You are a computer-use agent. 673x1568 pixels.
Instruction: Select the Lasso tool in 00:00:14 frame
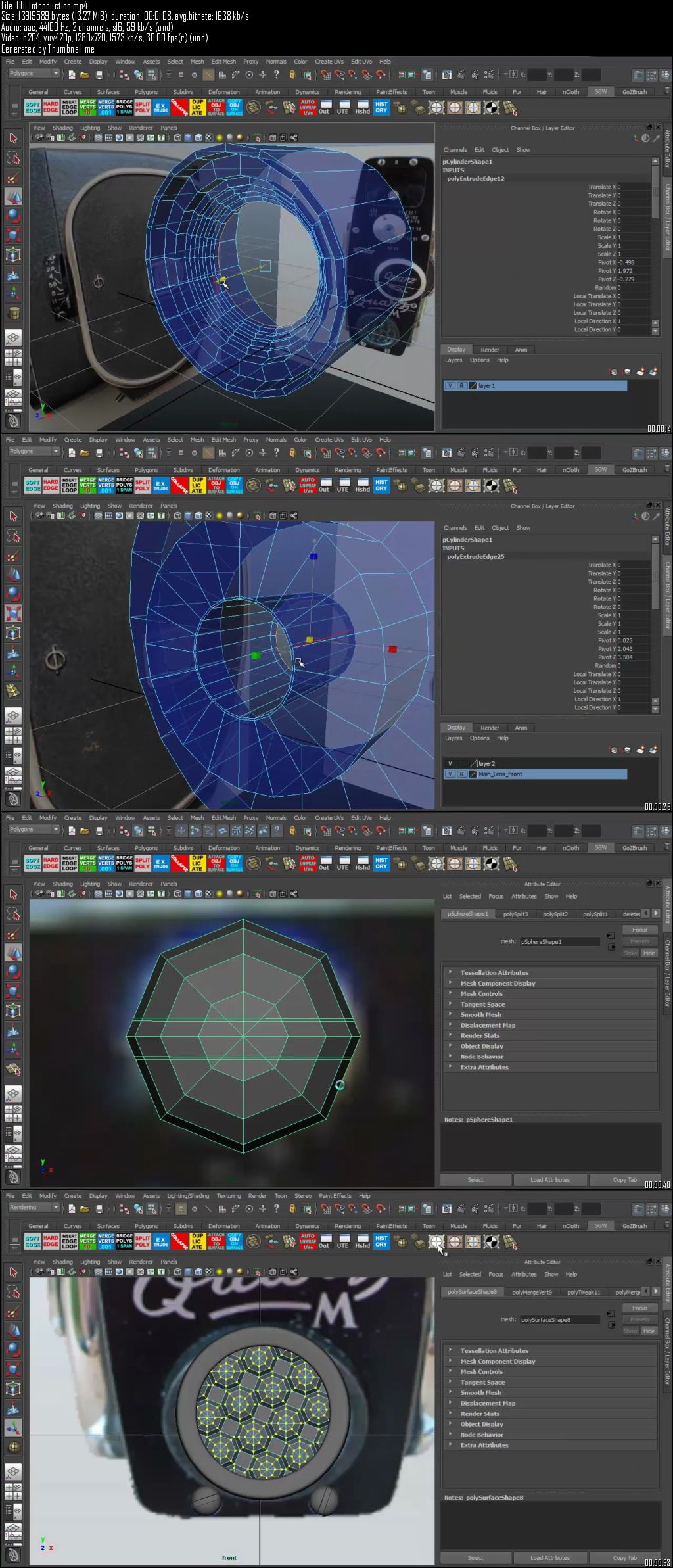point(13,158)
